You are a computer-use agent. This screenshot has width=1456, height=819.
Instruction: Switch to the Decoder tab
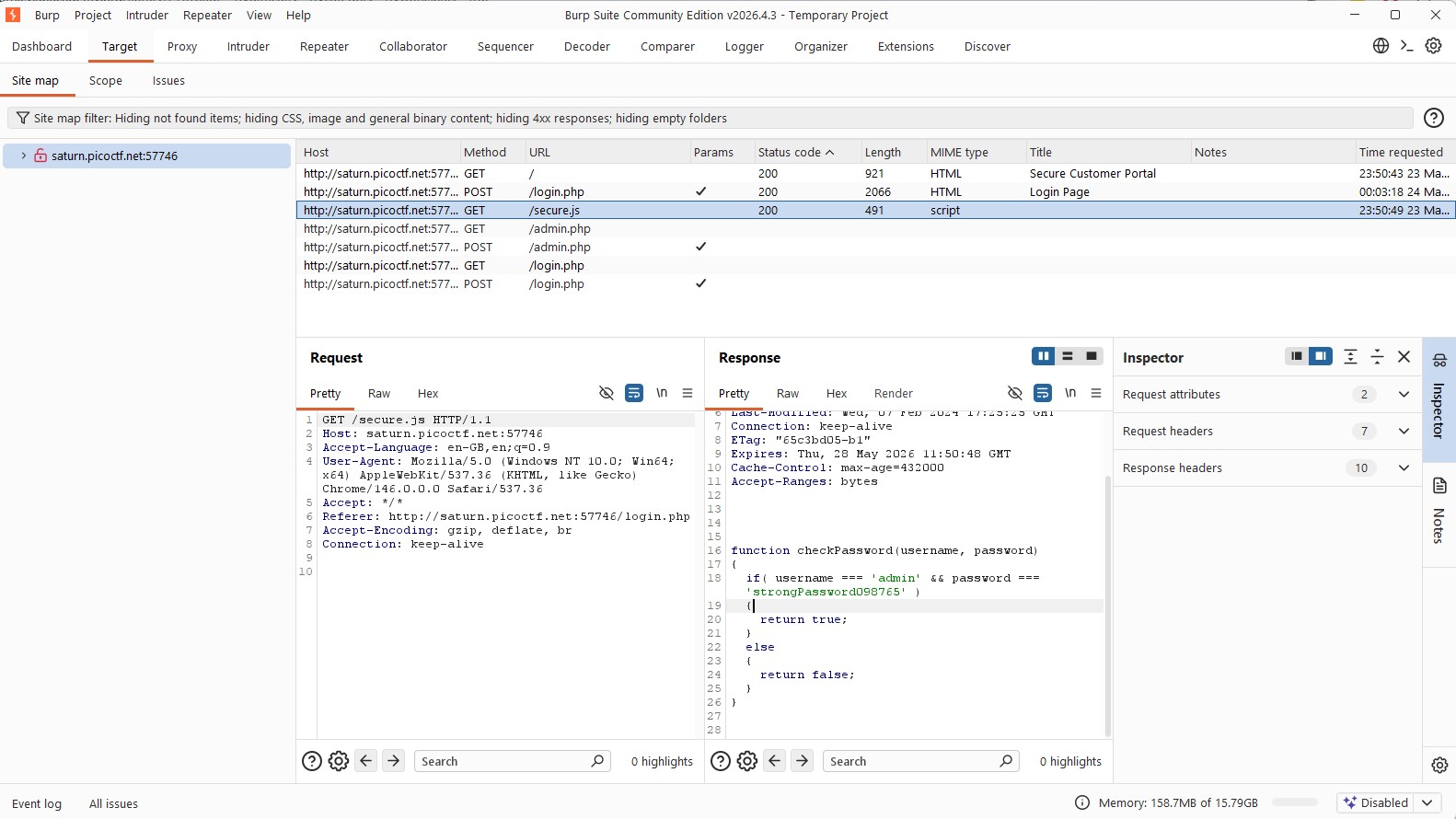[x=587, y=46]
